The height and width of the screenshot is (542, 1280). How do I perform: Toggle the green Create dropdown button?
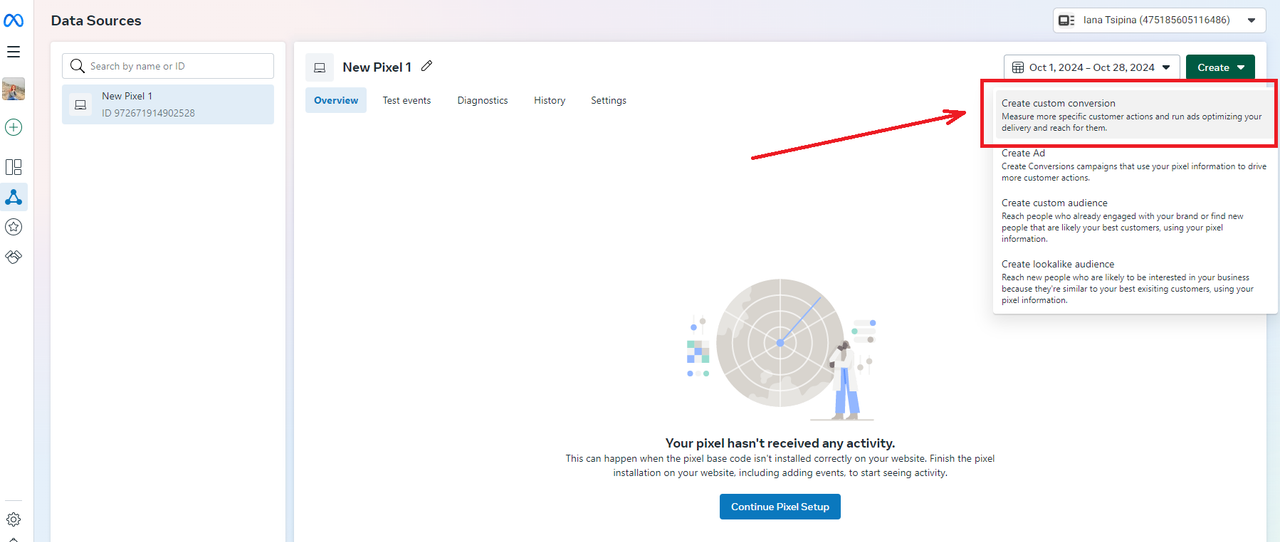click(1220, 67)
